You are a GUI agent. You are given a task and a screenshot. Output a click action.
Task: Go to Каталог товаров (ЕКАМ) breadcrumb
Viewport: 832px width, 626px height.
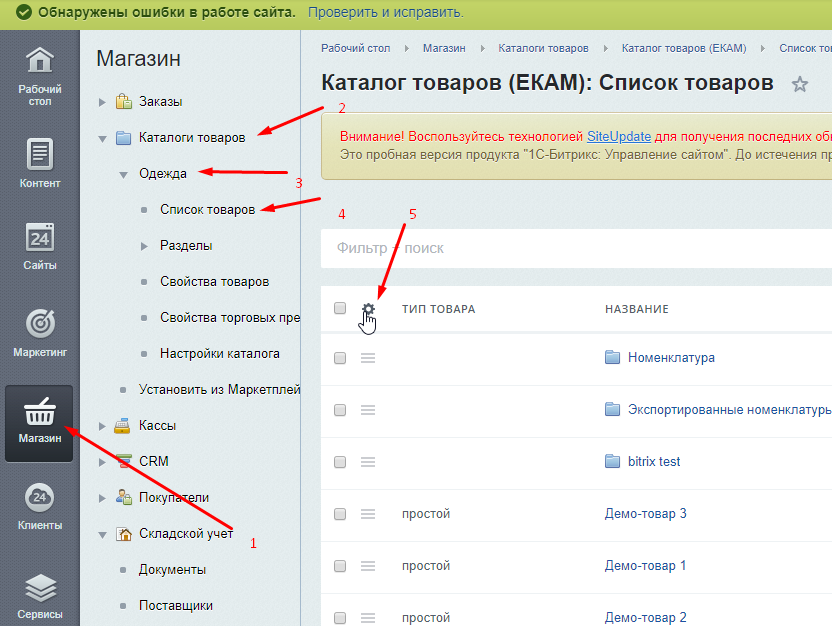click(684, 48)
